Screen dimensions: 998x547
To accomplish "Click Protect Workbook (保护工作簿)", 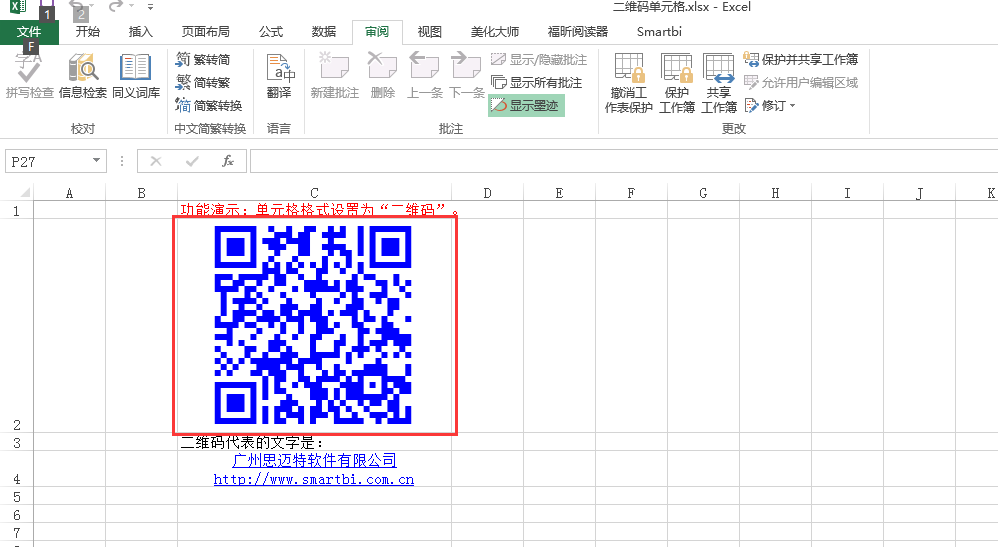I will coord(677,83).
